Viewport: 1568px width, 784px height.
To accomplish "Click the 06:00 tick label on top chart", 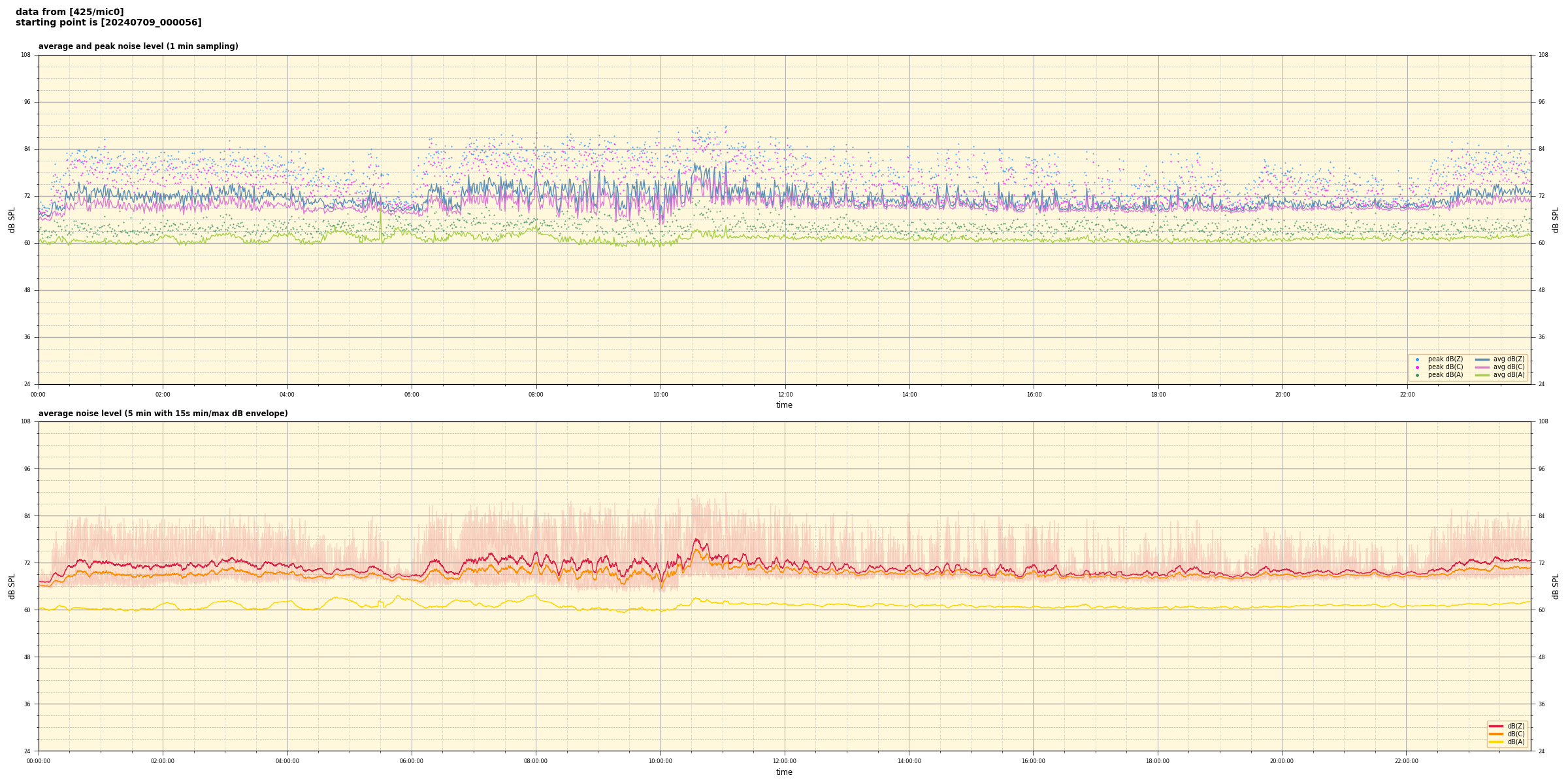I will [x=412, y=395].
